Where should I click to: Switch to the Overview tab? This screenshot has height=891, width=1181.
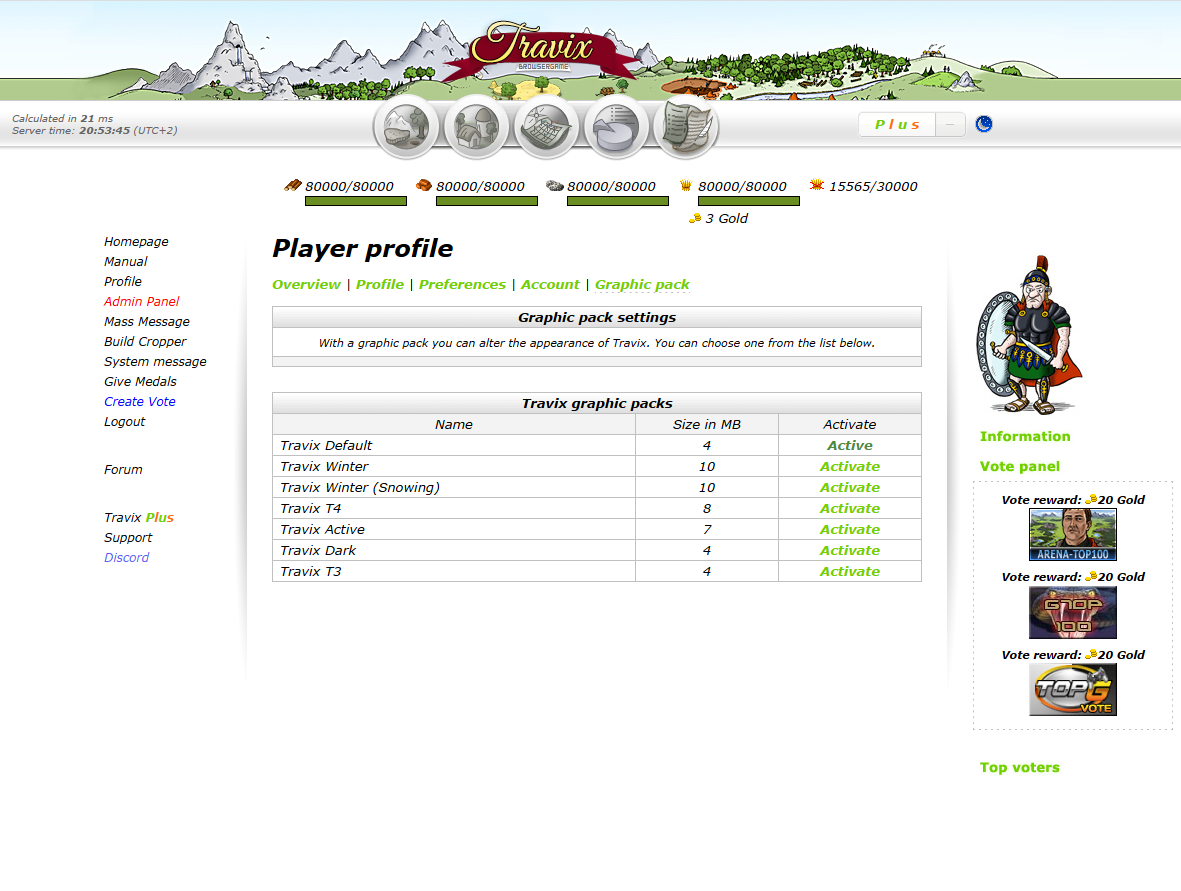307,284
